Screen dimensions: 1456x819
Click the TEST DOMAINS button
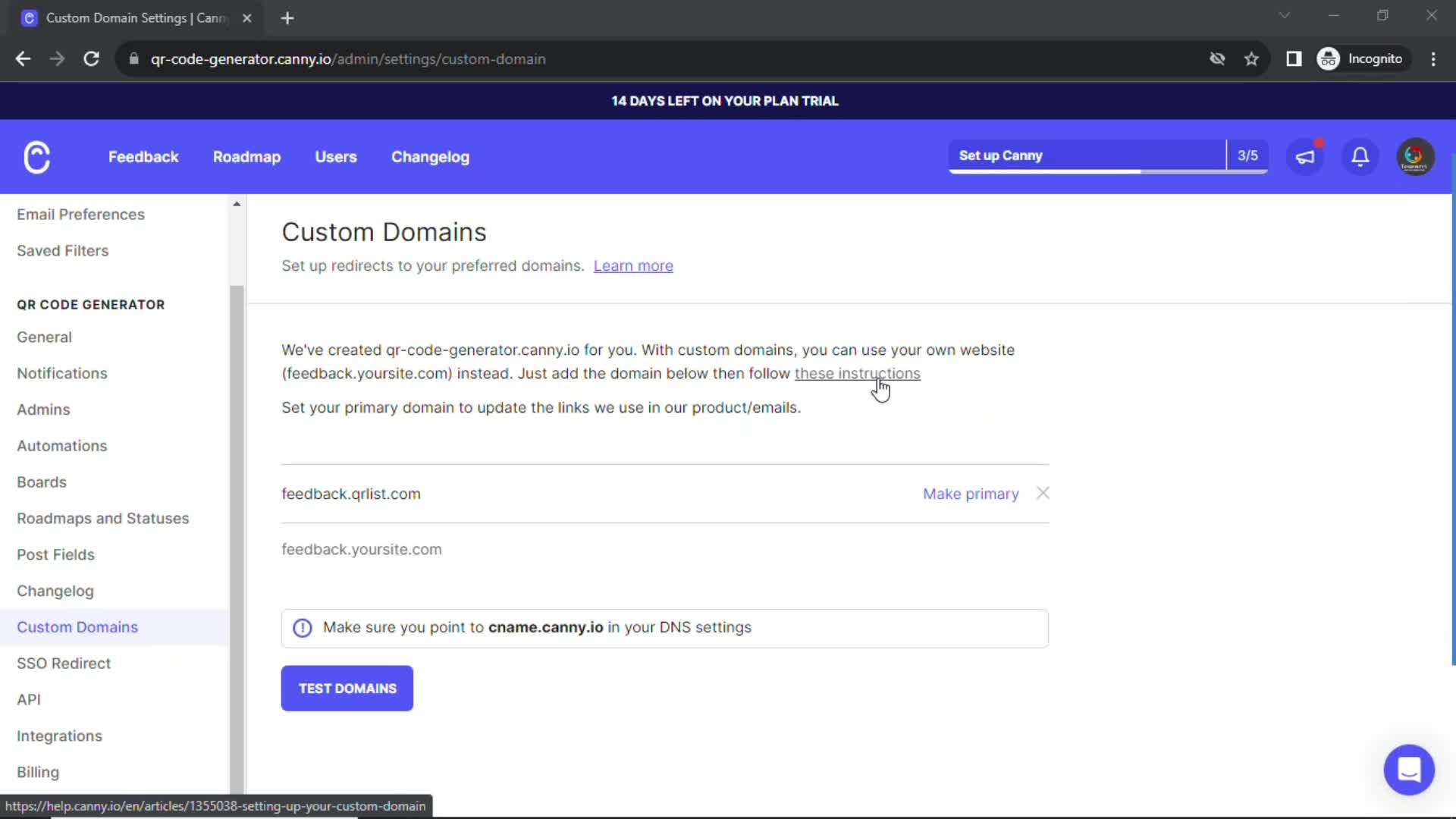tap(347, 688)
